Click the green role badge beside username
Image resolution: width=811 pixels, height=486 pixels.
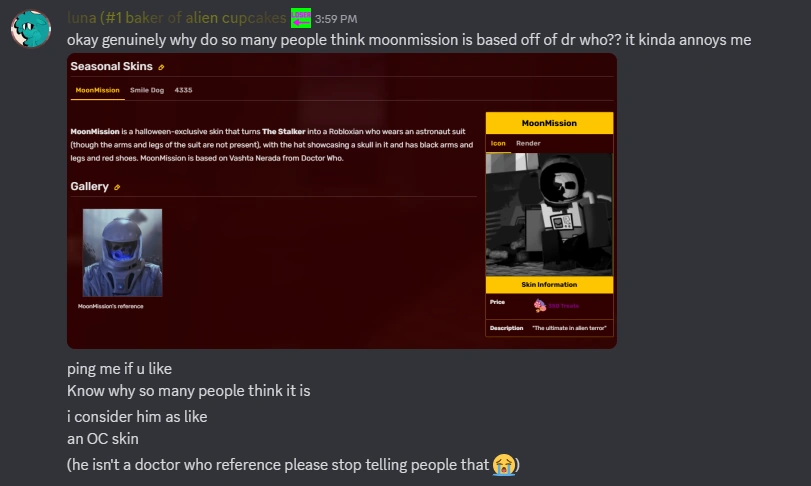click(301, 18)
